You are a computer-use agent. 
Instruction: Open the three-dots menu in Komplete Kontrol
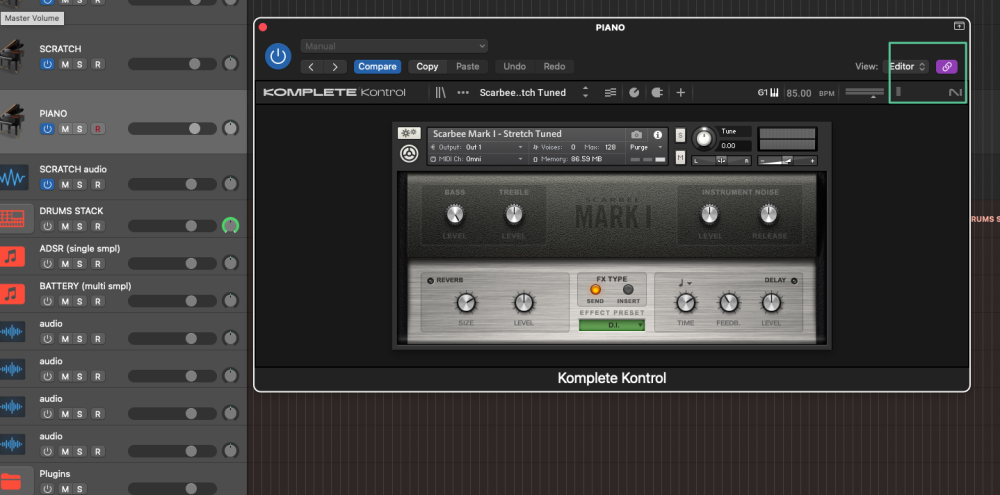pyautogui.click(x=463, y=92)
